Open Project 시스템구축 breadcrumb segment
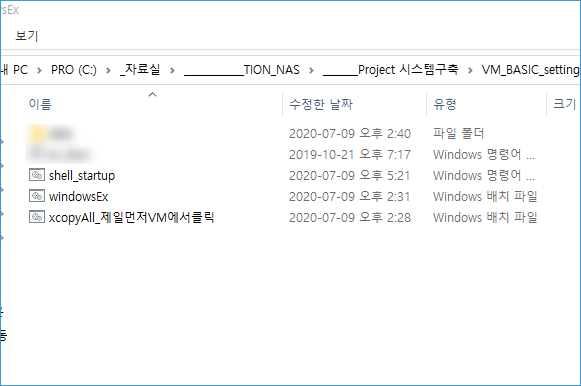The width and height of the screenshot is (581, 386). point(391,70)
